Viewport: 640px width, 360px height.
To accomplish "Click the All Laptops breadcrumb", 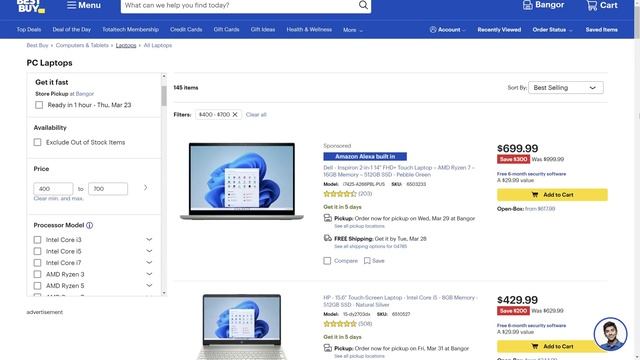I will (x=158, y=45).
